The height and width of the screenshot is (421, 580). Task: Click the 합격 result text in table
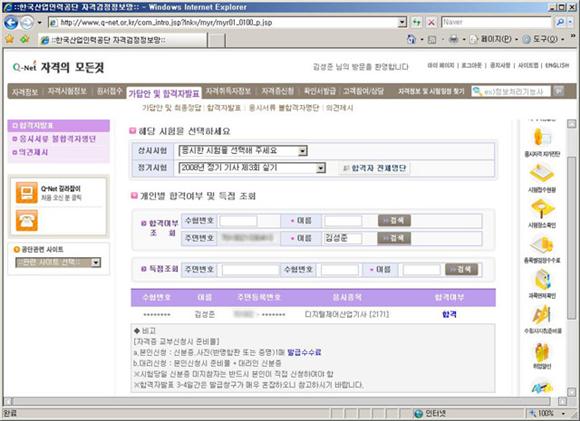coord(449,314)
